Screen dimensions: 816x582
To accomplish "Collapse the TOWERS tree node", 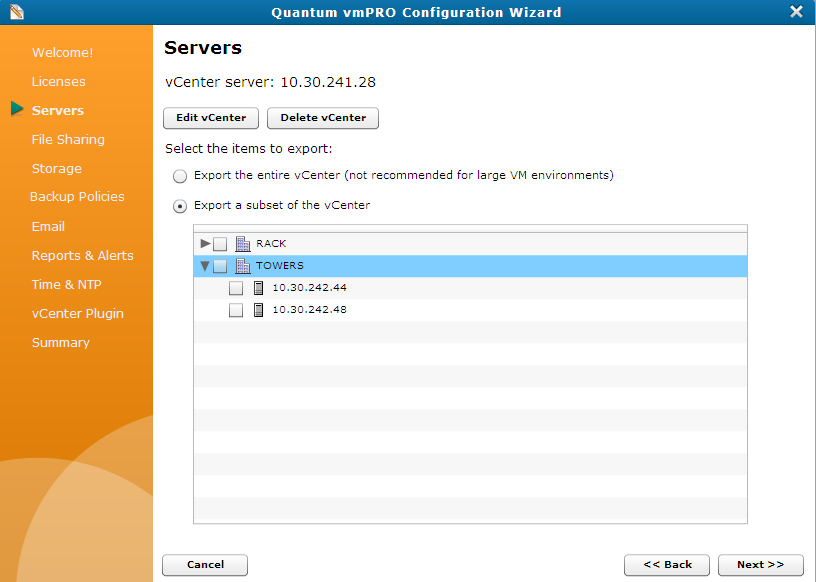I will tap(204, 265).
